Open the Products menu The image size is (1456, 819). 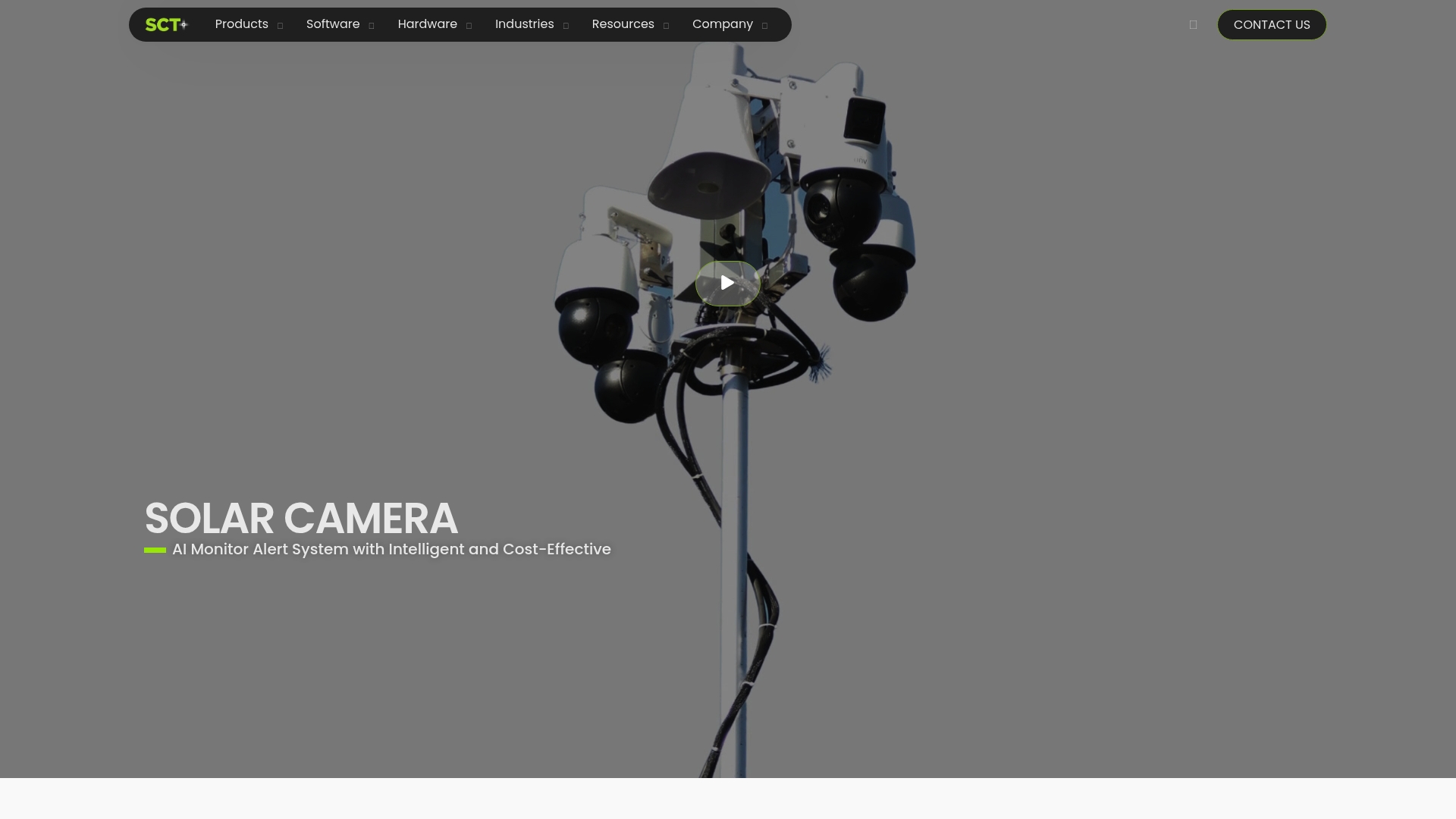(242, 24)
